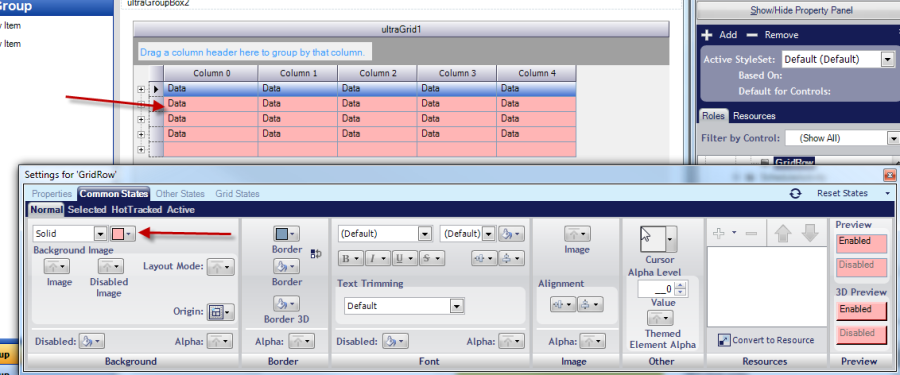900x375 pixels.
Task: Expand the first grid row
Action: pos(141,89)
